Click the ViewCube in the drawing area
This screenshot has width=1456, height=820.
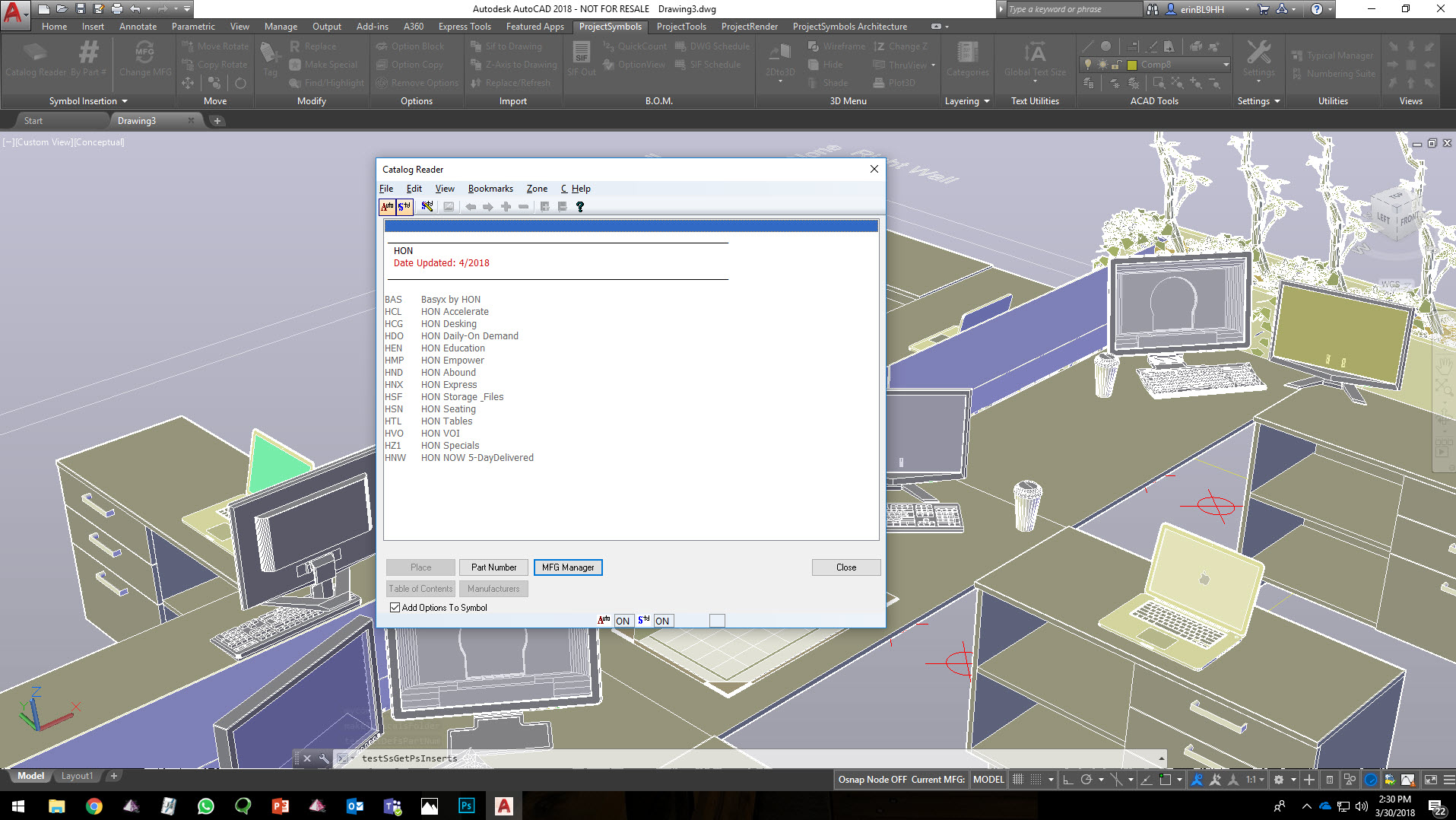tap(1397, 215)
